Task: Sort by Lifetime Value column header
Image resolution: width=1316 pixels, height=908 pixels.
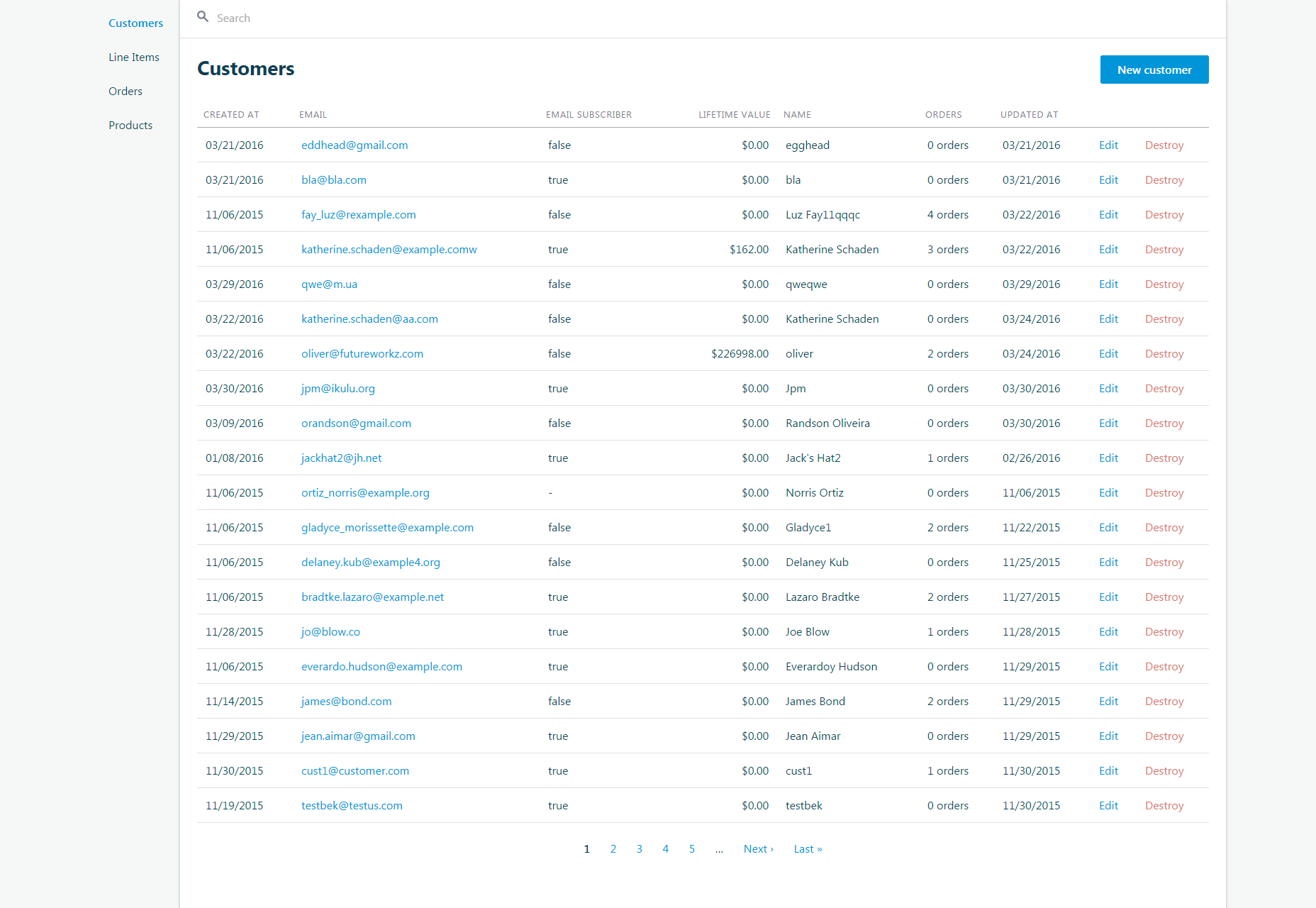Action: click(734, 115)
